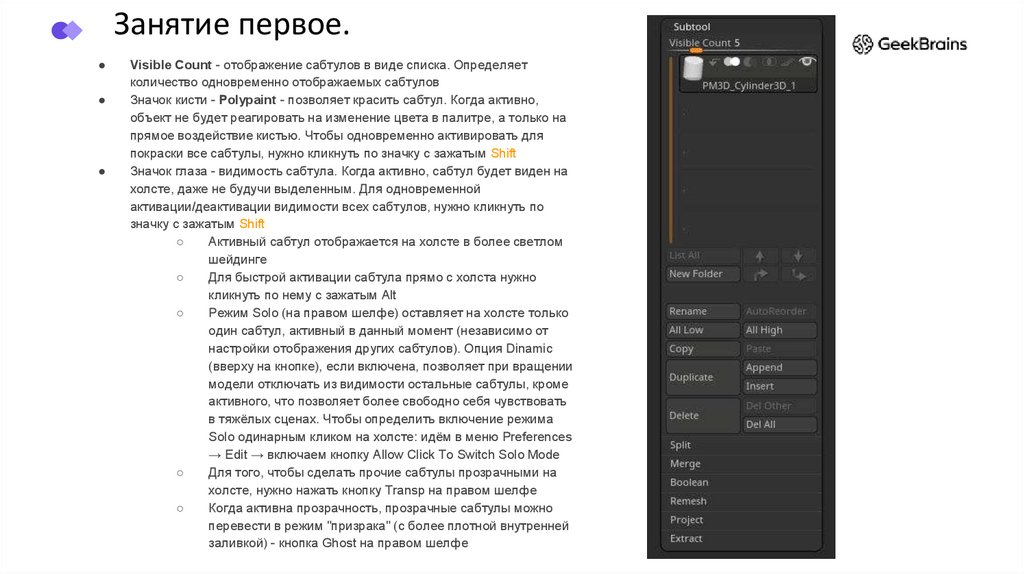Click the cylinder thumbnail of the subtool
Screen dimensions: 1024x574
pyautogui.click(x=692, y=69)
